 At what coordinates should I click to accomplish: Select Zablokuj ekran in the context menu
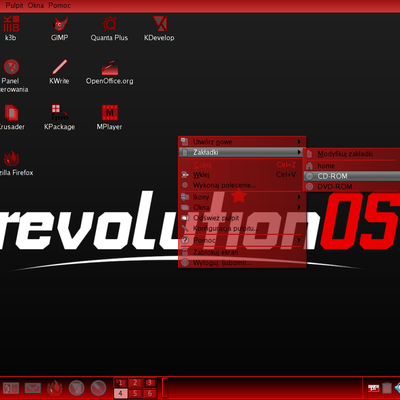point(242,252)
